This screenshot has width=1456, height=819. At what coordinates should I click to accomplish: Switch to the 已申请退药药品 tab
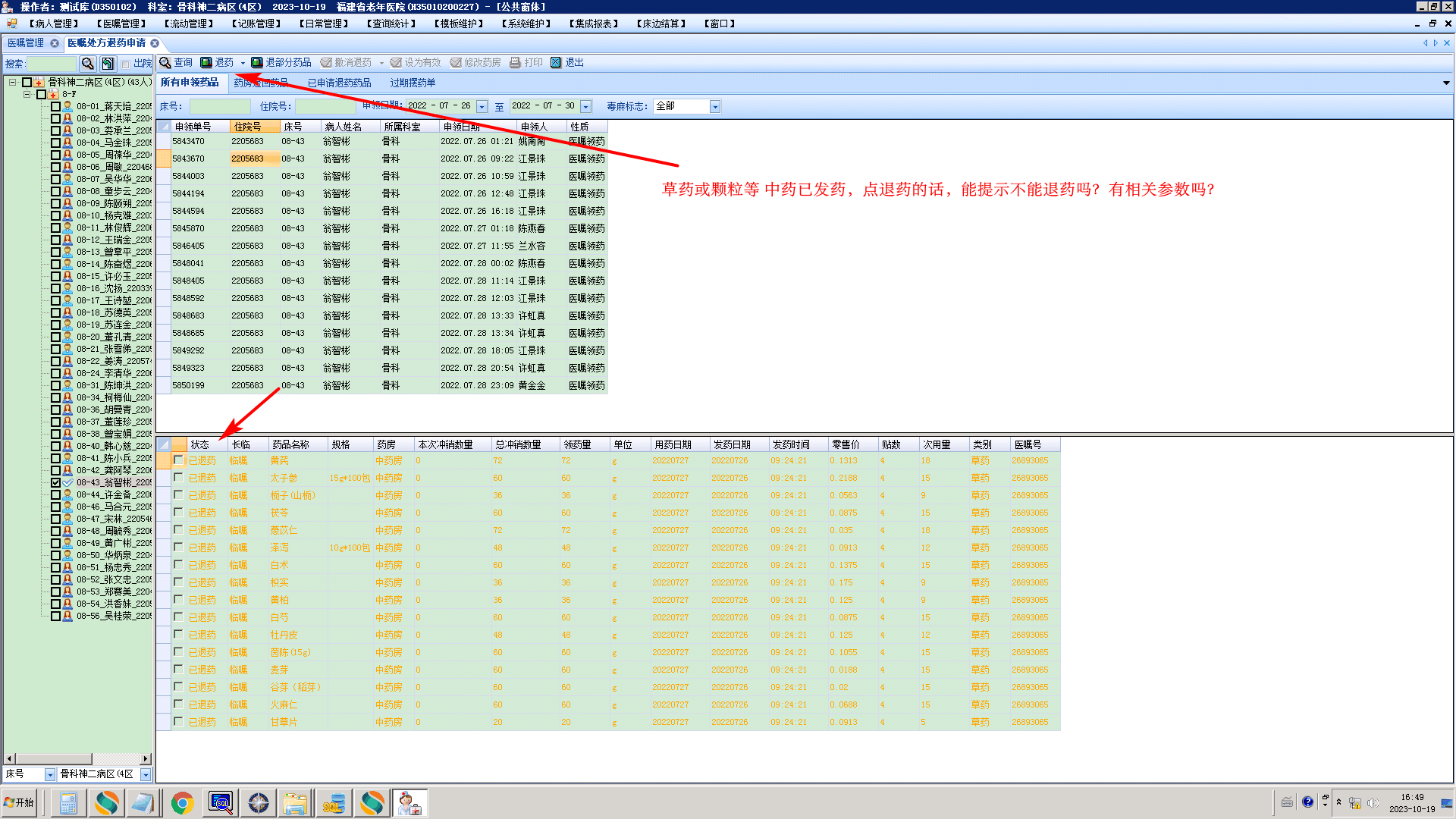coord(339,83)
